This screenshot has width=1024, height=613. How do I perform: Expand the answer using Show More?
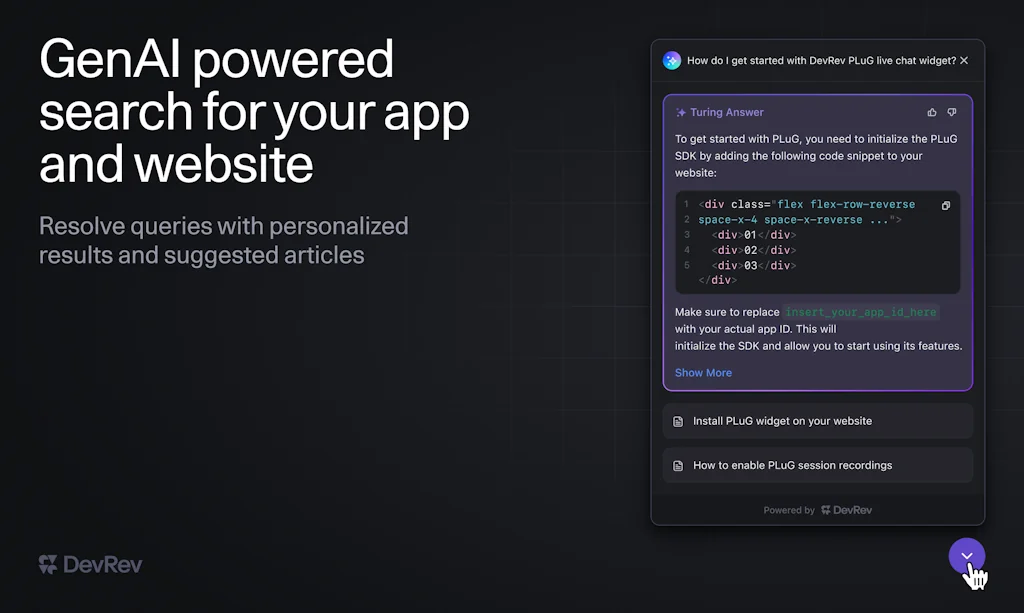pos(703,372)
